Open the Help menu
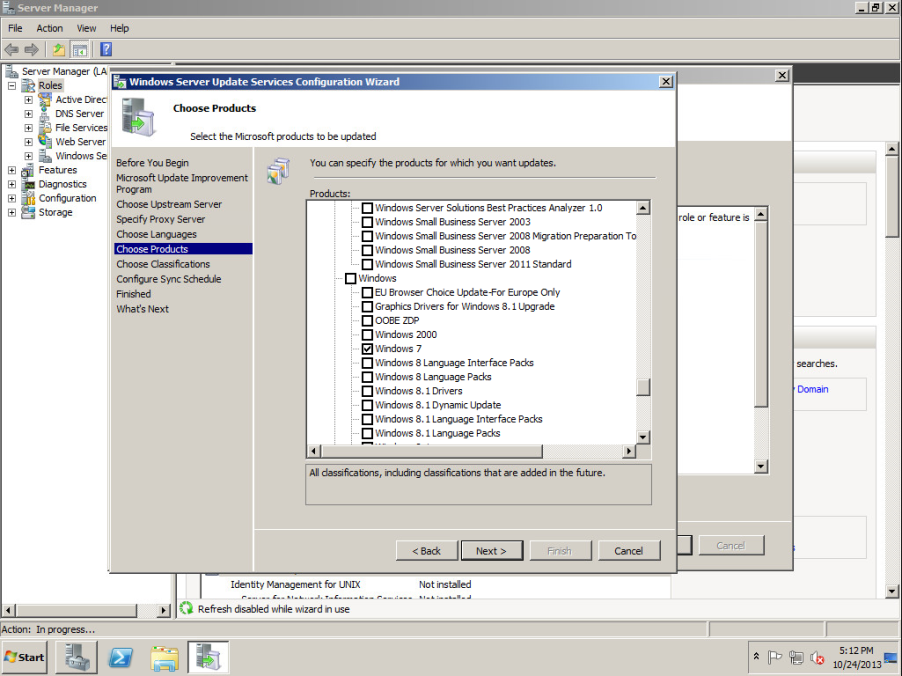This screenshot has width=902, height=676. pyautogui.click(x=119, y=28)
